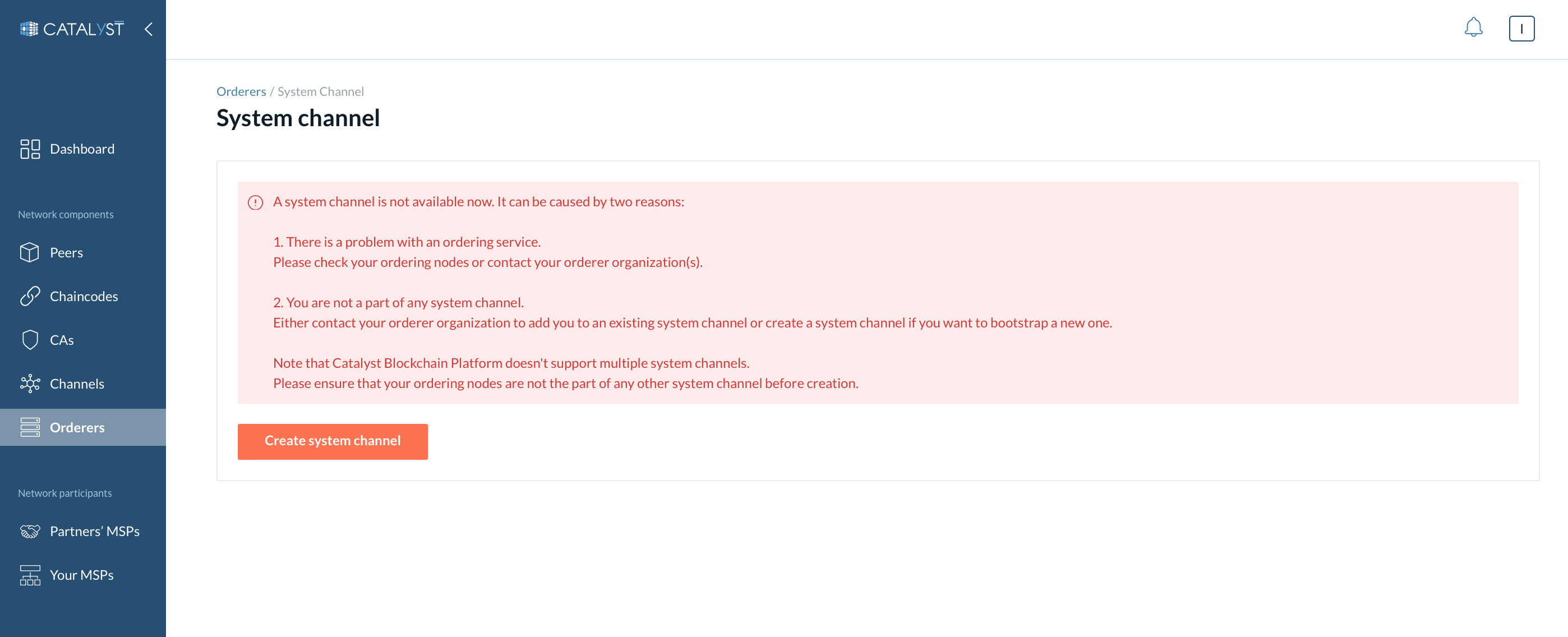Click the Create system channel button
The width and height of the screenshot is (1568, 637).
332,441
